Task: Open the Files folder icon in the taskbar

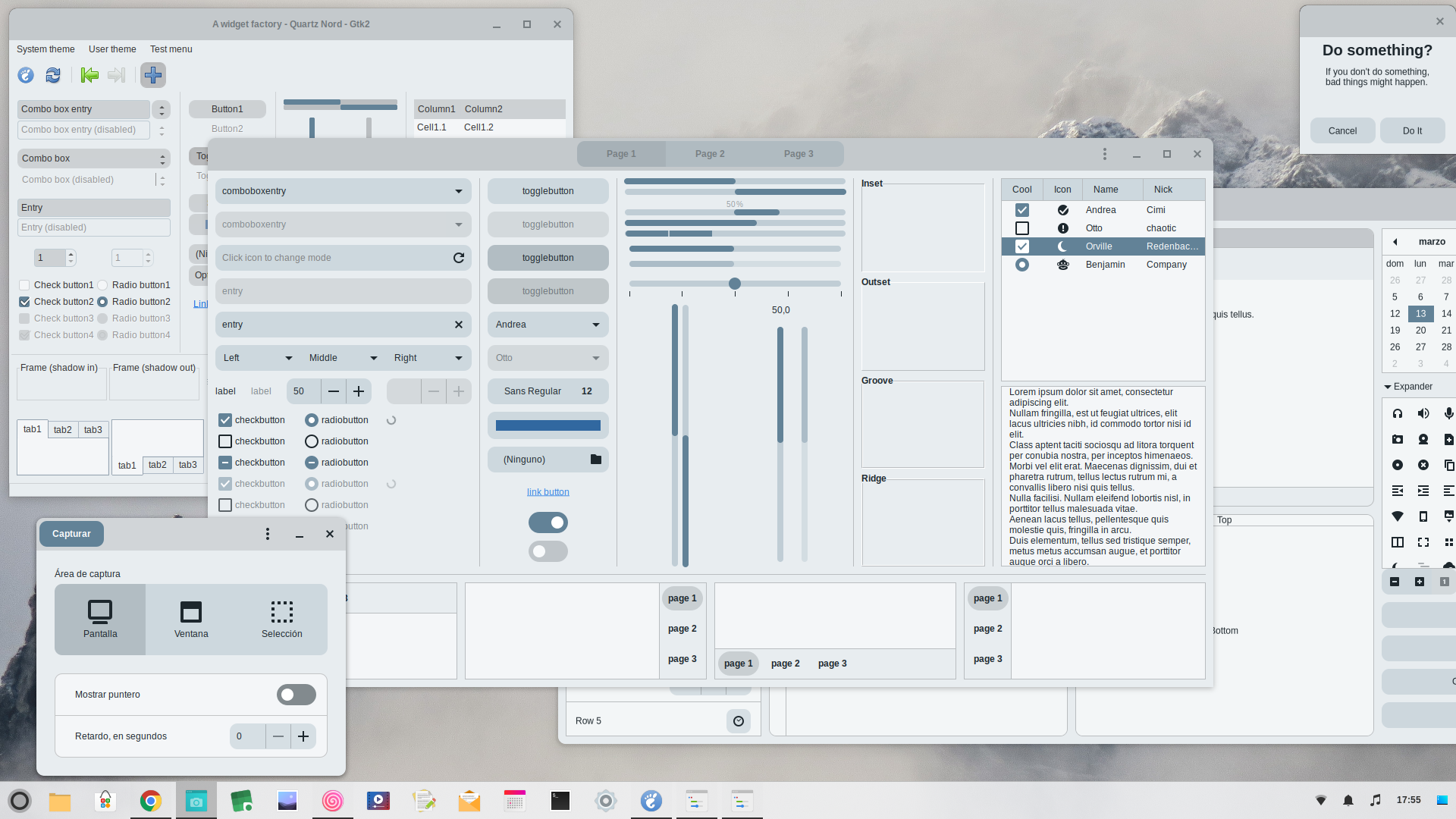Action: 60,801
